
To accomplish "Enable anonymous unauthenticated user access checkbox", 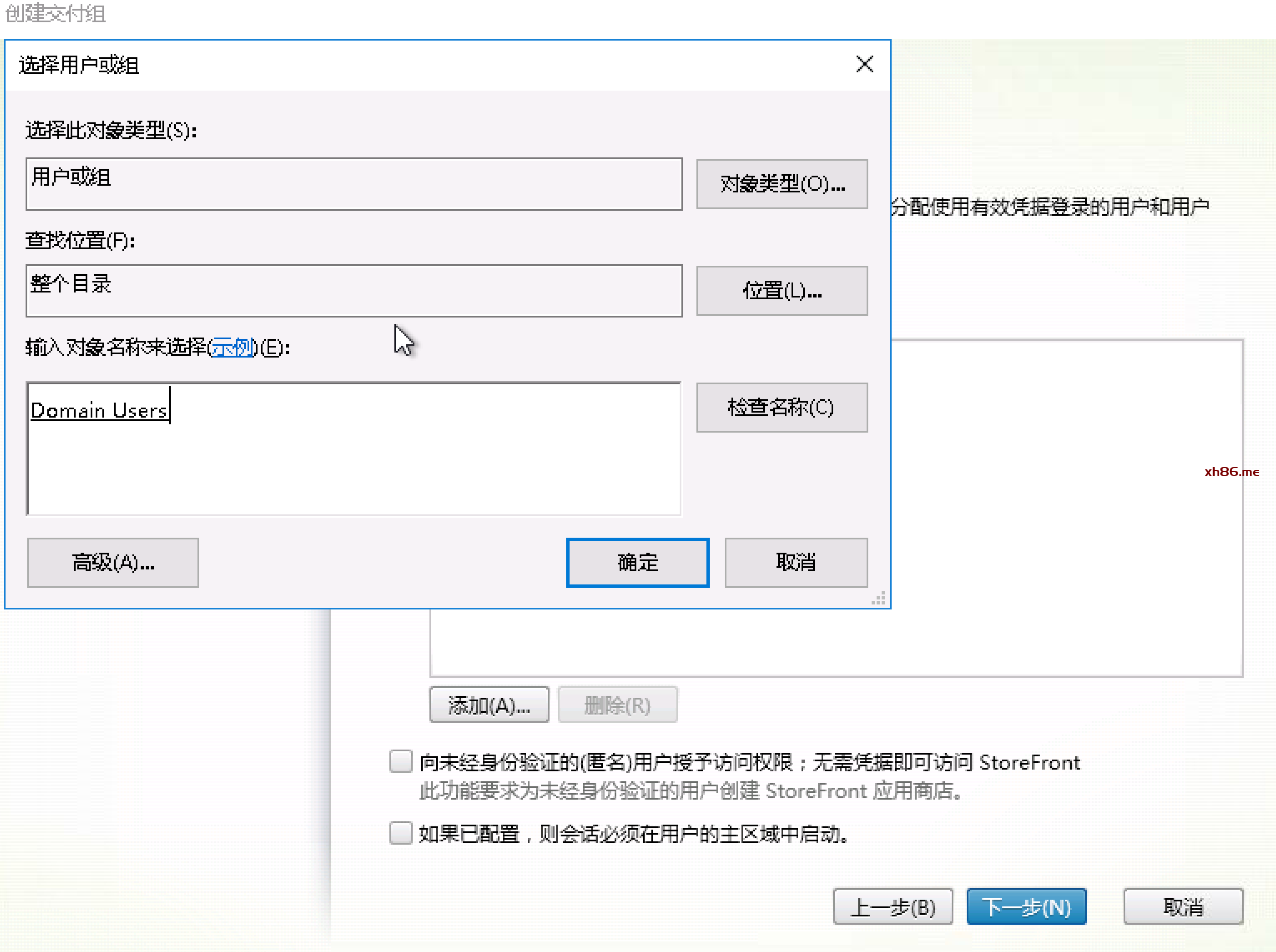I will (400, 761).
